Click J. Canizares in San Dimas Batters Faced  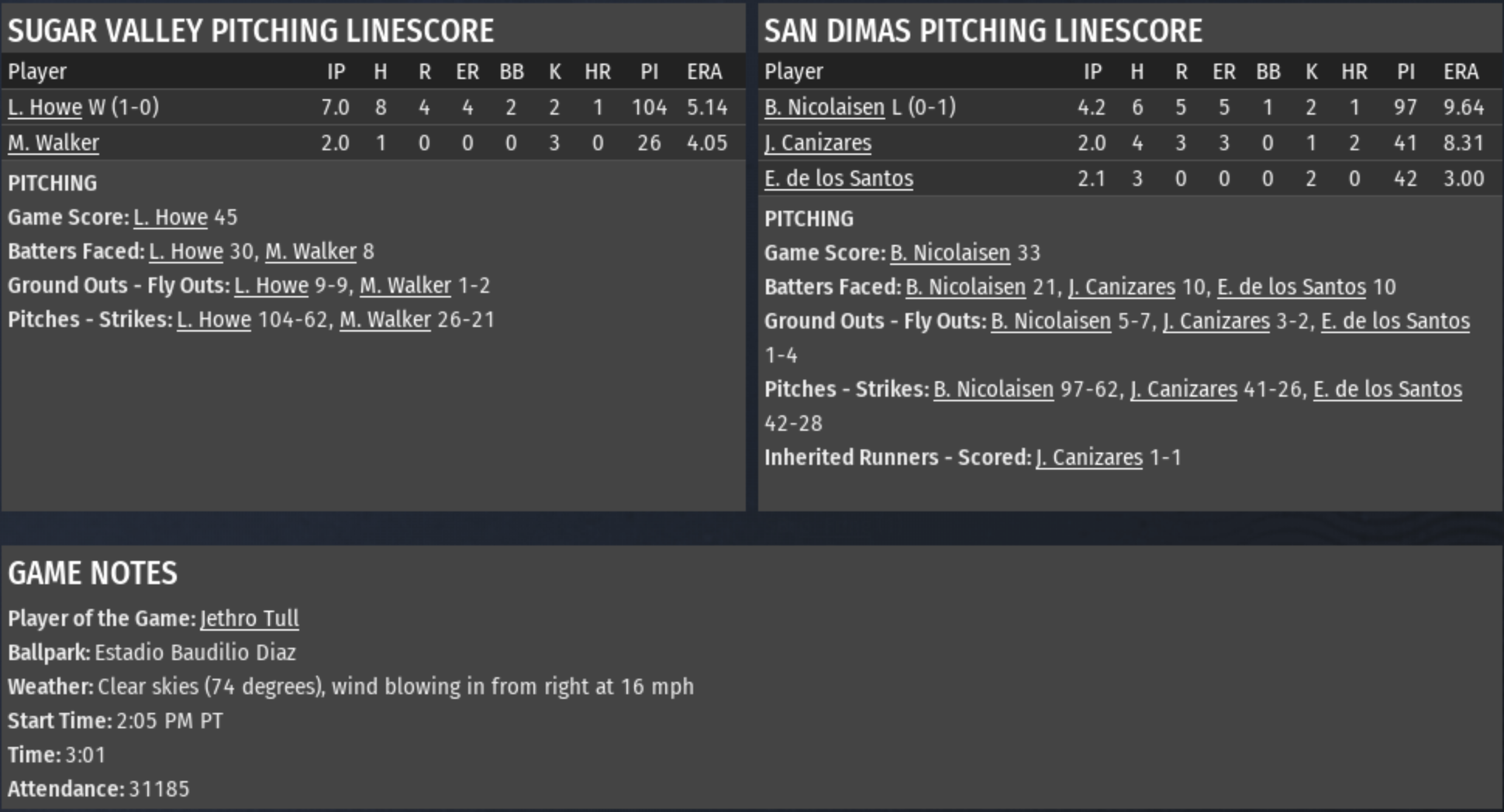(1121, 287)
